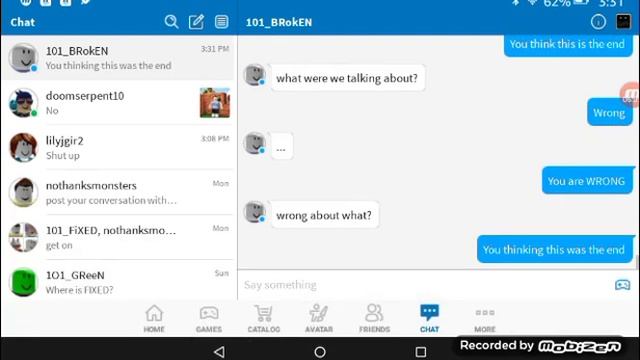Tap avatar beside the '...' message

(x=255, y=143)
